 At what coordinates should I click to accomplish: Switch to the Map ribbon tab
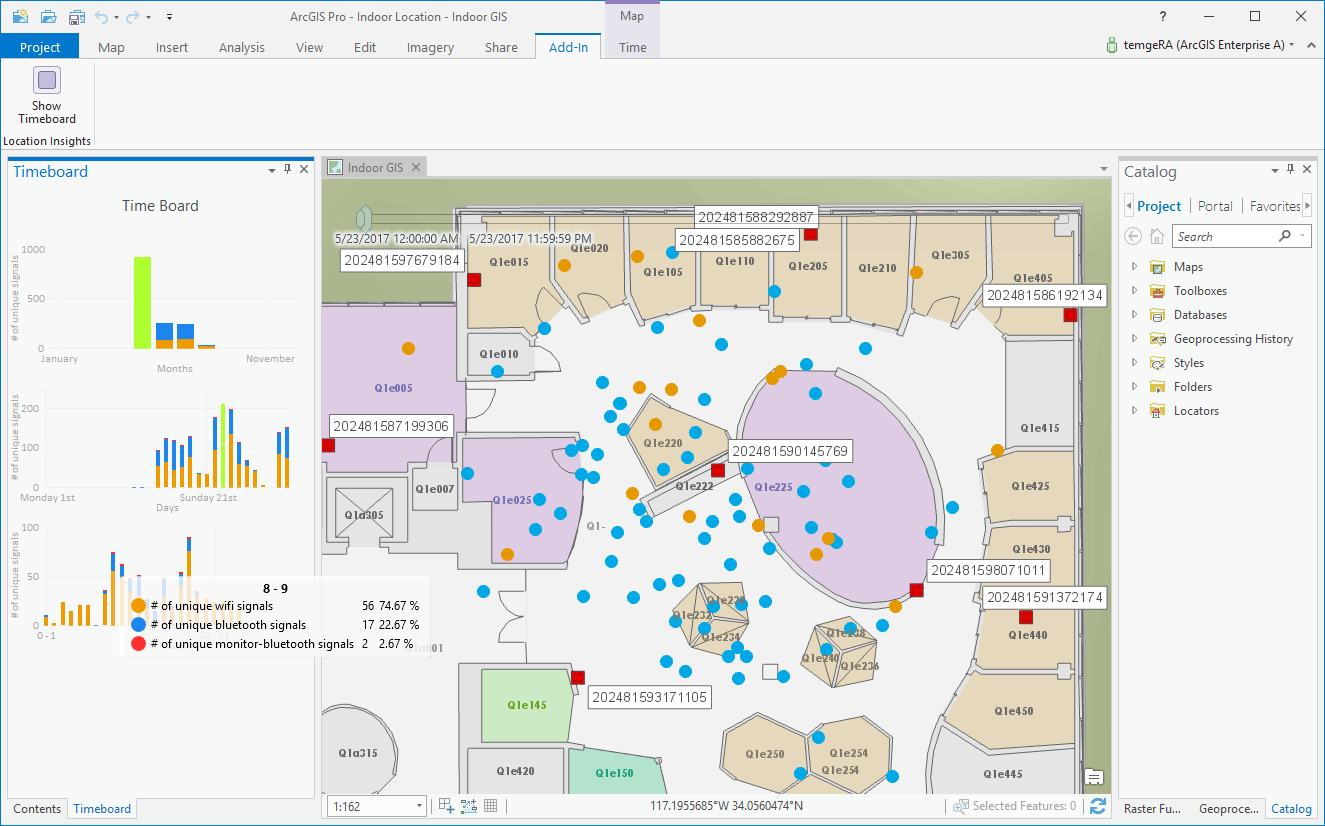(x=111, y=47)
